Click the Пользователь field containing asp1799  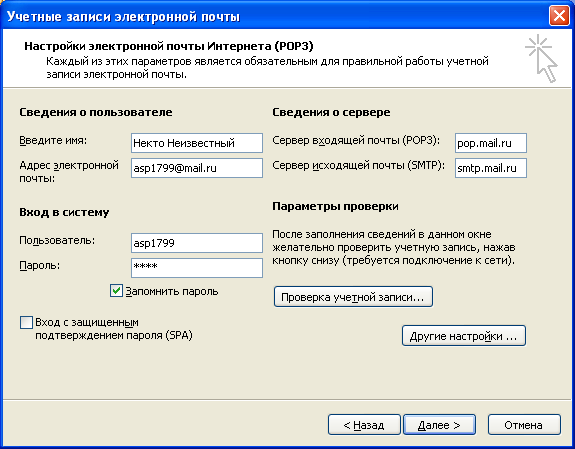pyautogui.click(x=197, y=243)
